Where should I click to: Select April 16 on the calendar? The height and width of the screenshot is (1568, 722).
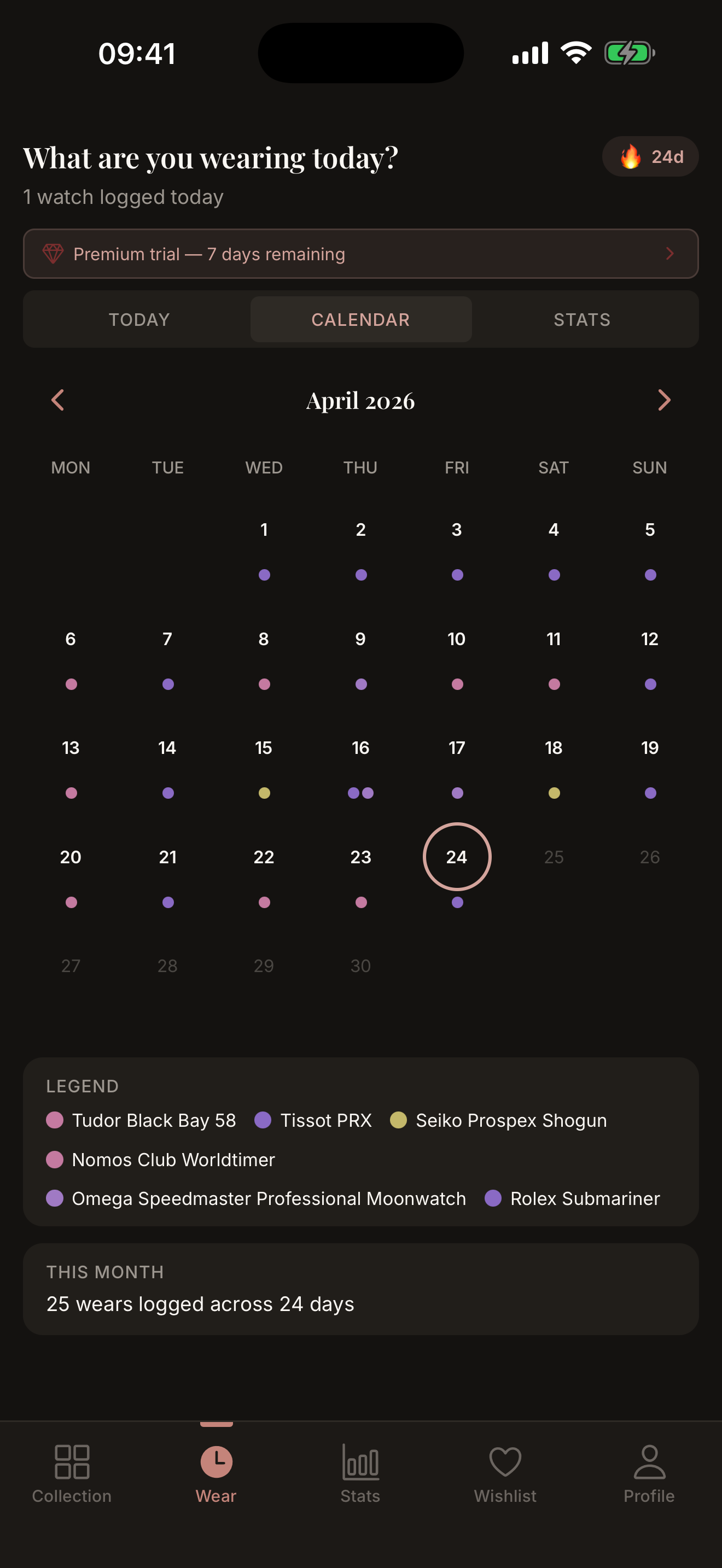click(x=360, y=748)
